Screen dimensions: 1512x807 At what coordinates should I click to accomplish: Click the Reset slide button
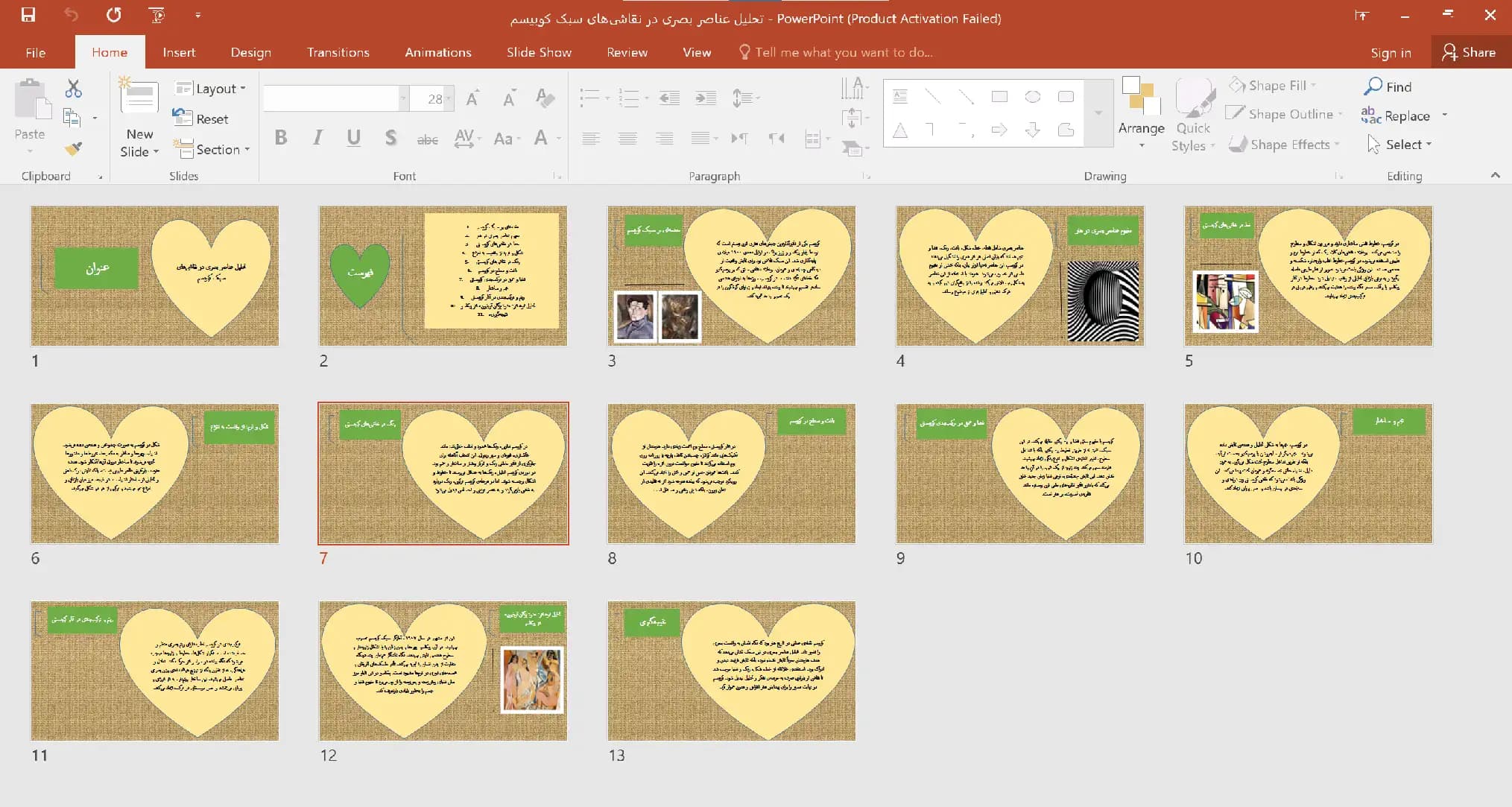201,118
